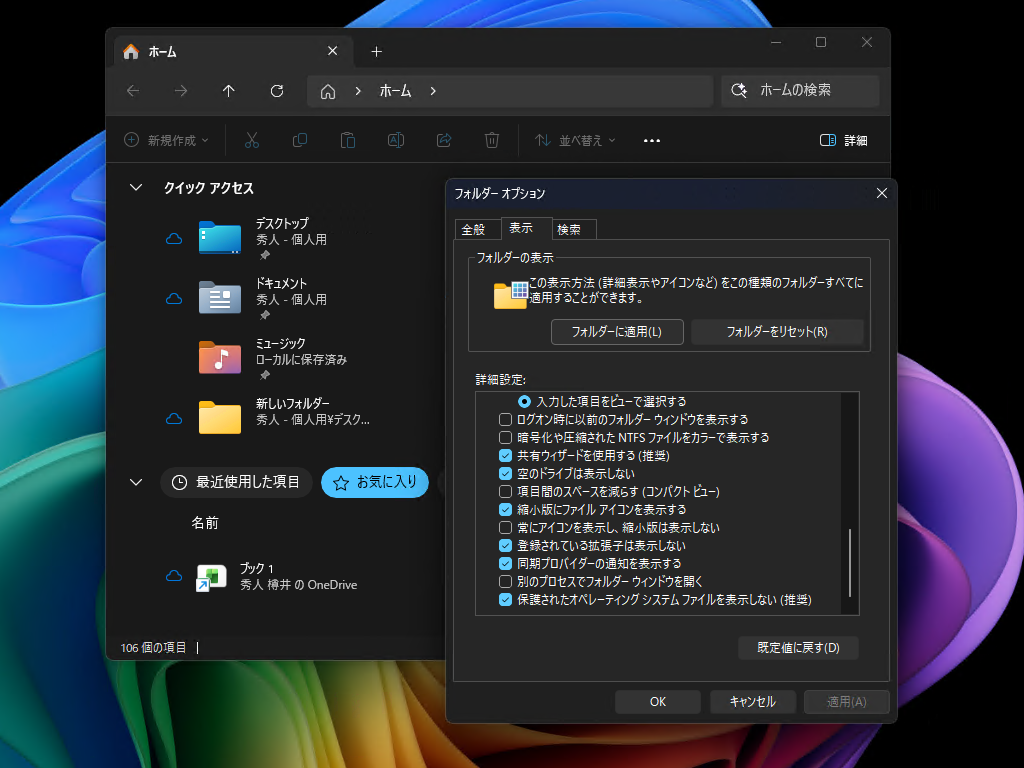This screenshot has width=1024, height=768.
Task: Click the 既定値に戻す button
Action: point(798,647)
